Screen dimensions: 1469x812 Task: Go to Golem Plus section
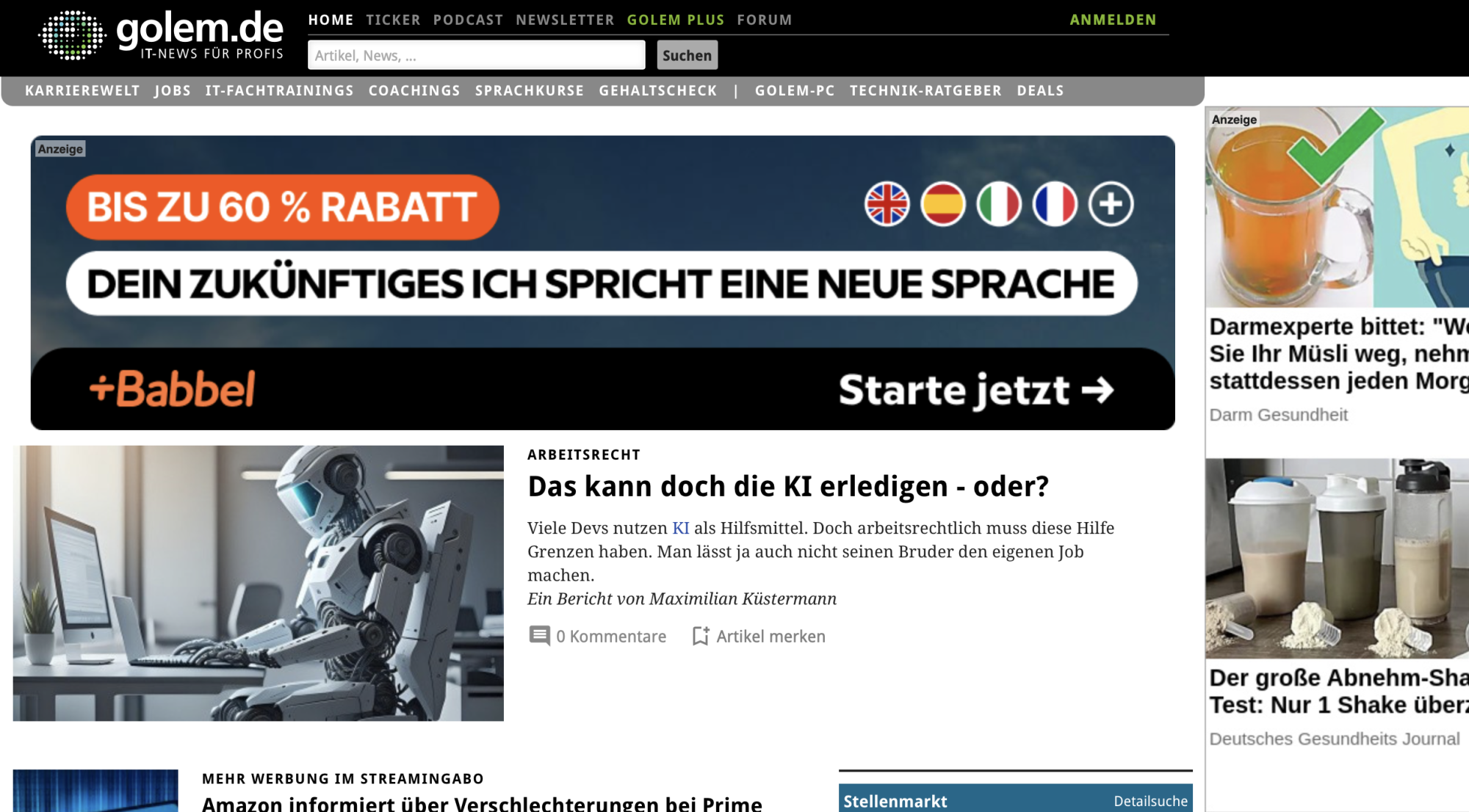[675, 20]
